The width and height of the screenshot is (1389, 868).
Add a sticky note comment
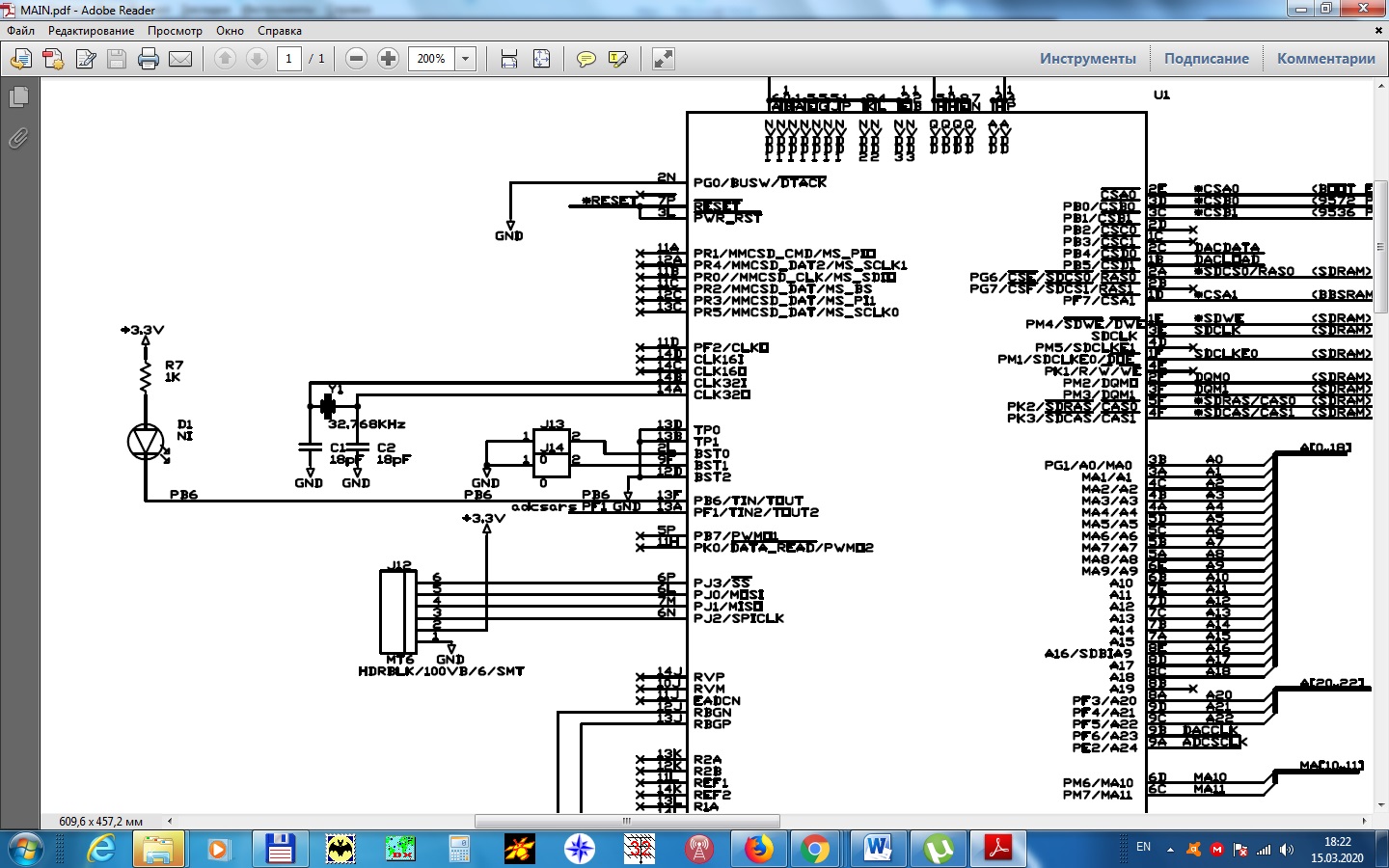point(586,59)
